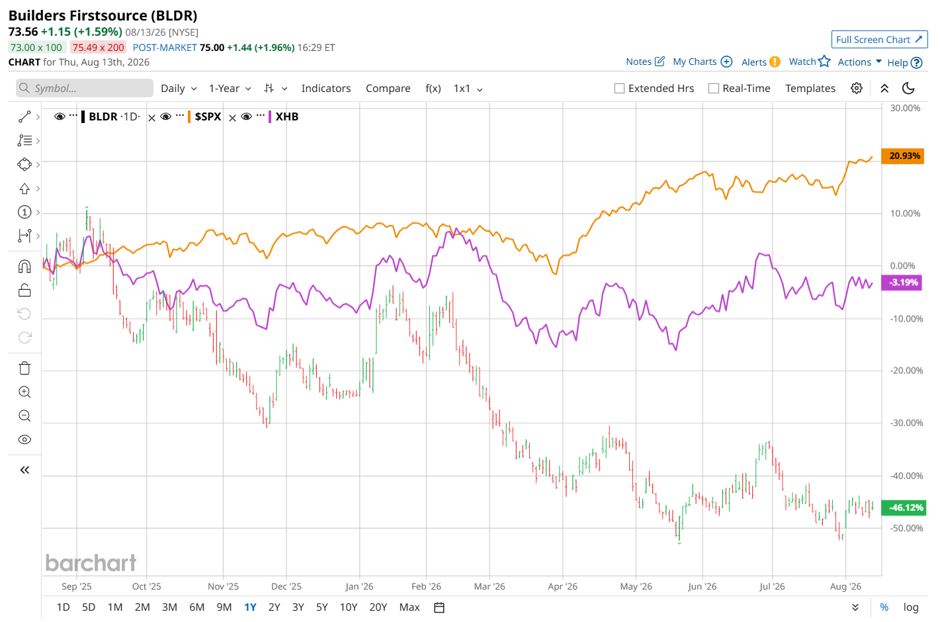Zoom out on the chart
940x622 pixels.
[25, 416]
